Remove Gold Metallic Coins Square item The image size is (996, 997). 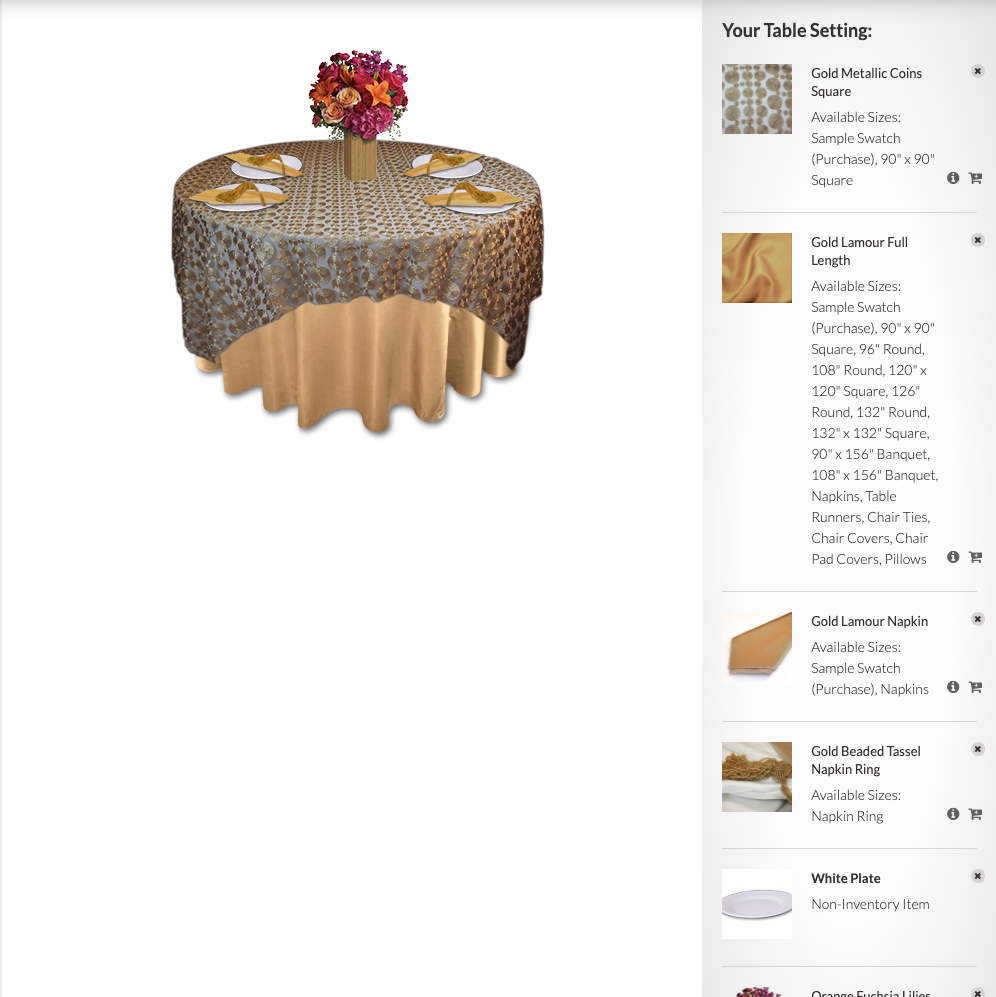pyautogui.click(x=978, y=71)
